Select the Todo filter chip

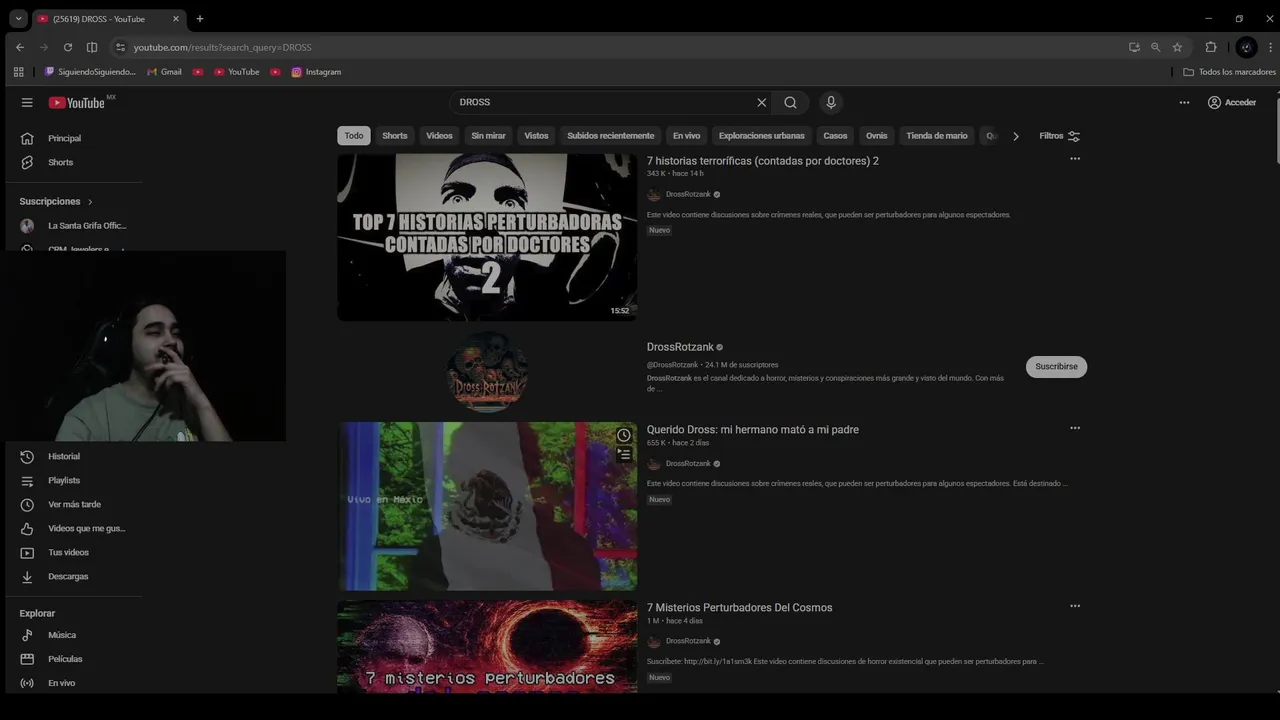(x=354, y=136)
